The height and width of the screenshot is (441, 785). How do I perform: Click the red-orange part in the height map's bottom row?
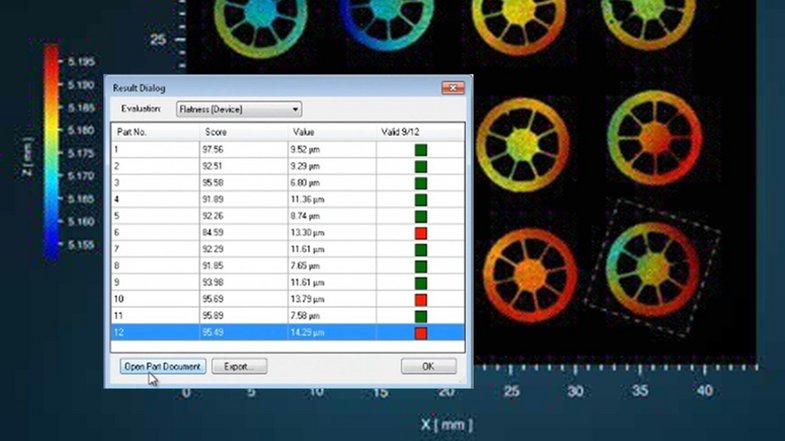[x=530, y=274]
